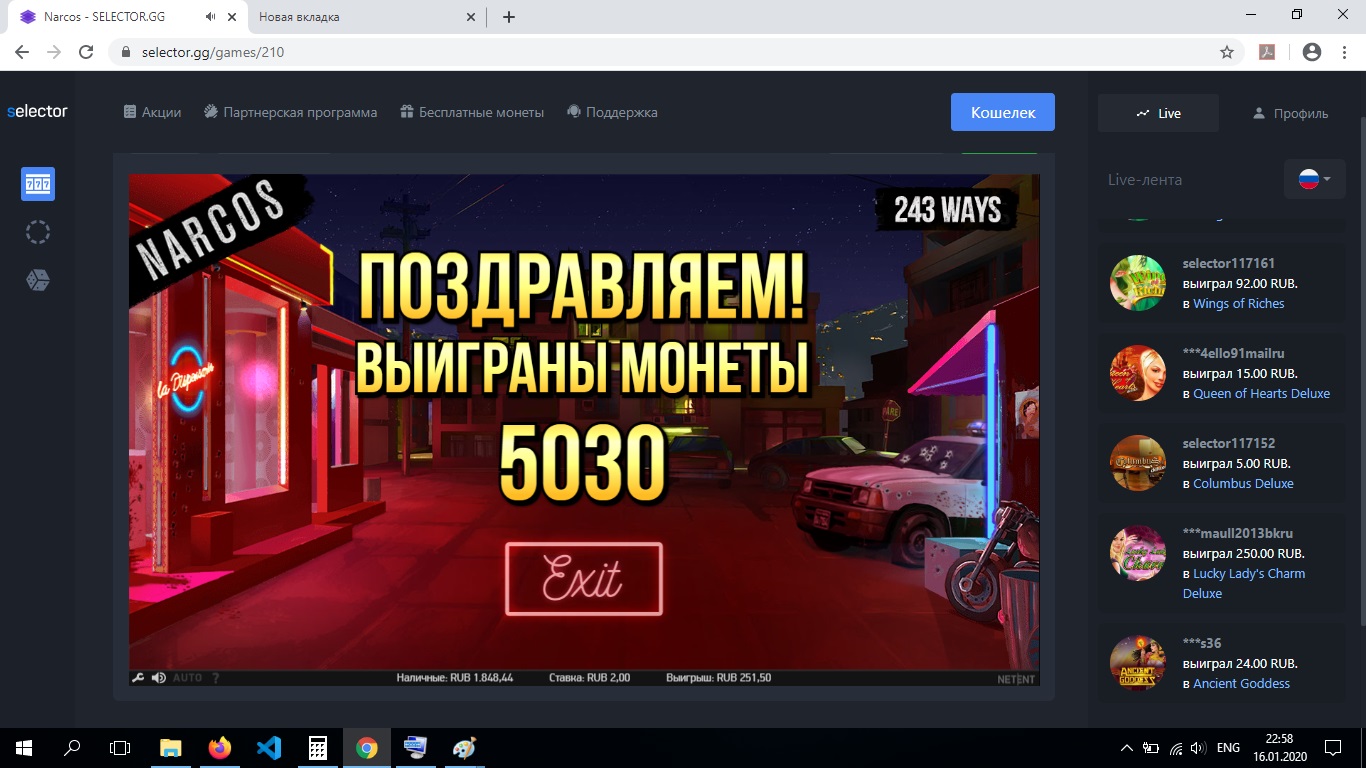Go back in the browser
1366x768 pixels.
[22, 52]
